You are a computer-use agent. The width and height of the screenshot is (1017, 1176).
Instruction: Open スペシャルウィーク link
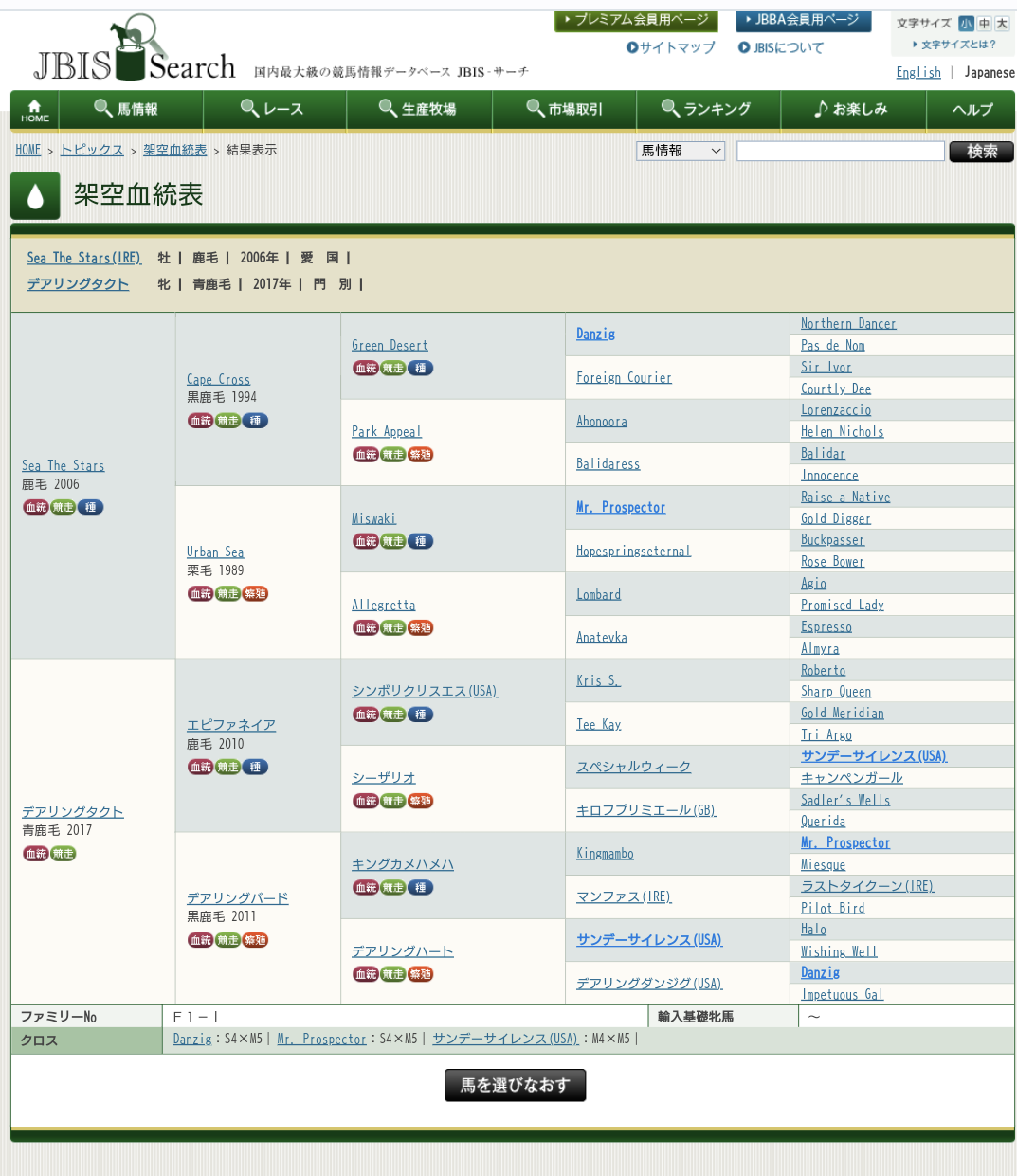tap(633, 767)
